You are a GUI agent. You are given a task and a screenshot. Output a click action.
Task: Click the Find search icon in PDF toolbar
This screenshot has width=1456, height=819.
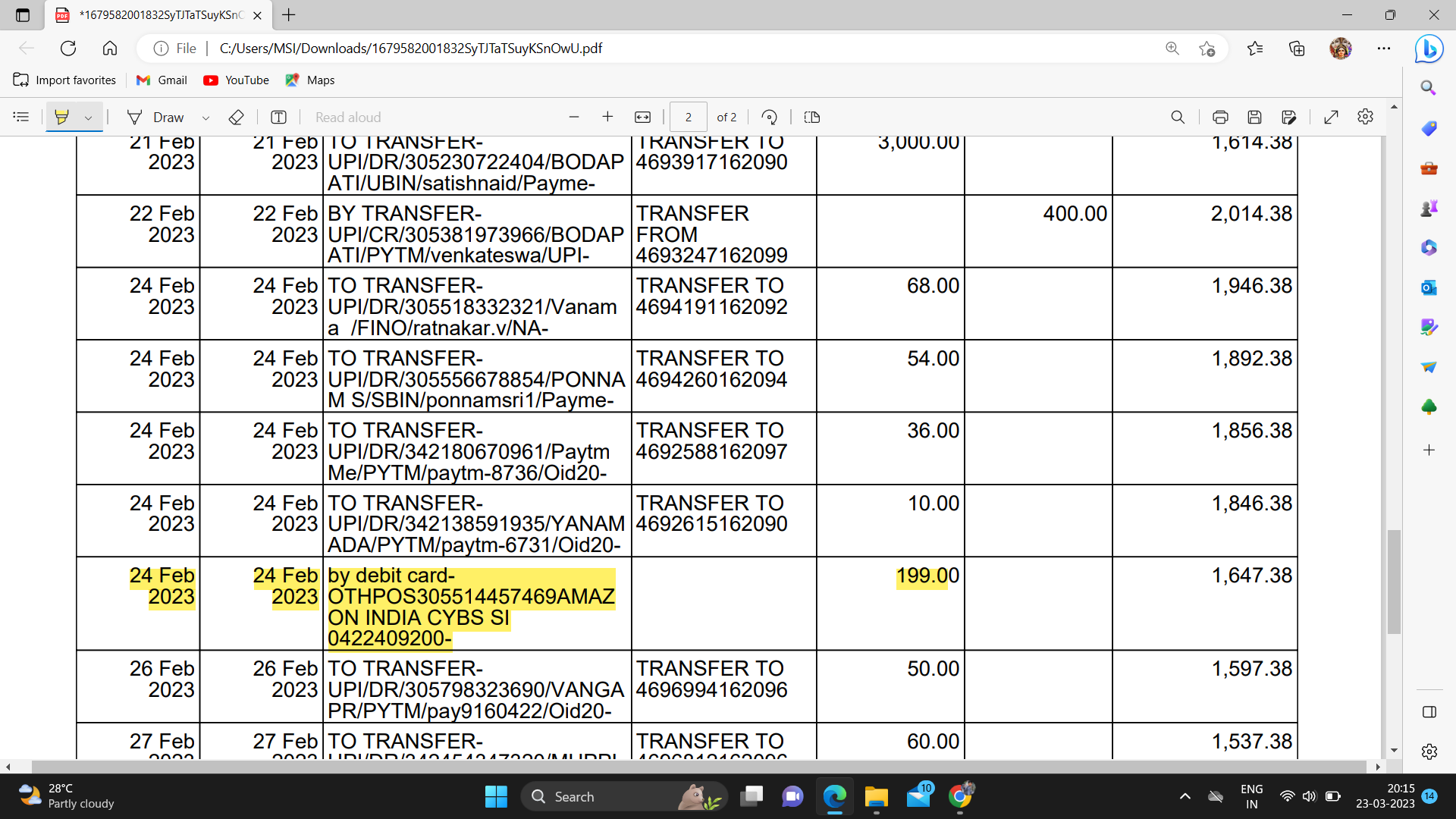[1178, 117]
